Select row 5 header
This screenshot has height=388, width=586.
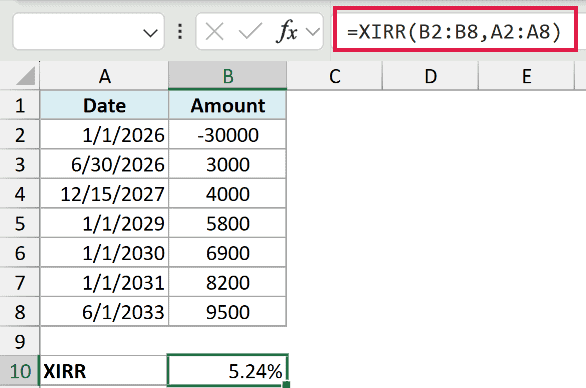click(x=19, y=224)
